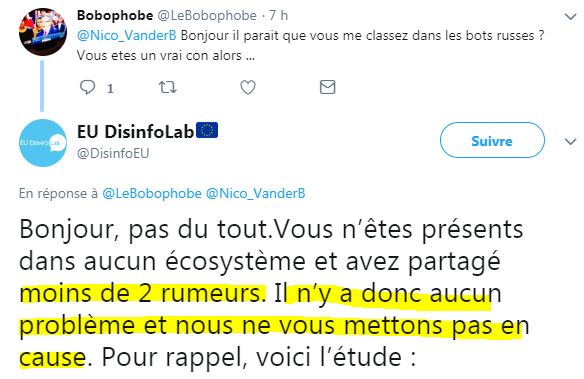Follow EU DisinfoLab with Suivre button
This screenshot has height=379, width=584.
pos(492,141)
